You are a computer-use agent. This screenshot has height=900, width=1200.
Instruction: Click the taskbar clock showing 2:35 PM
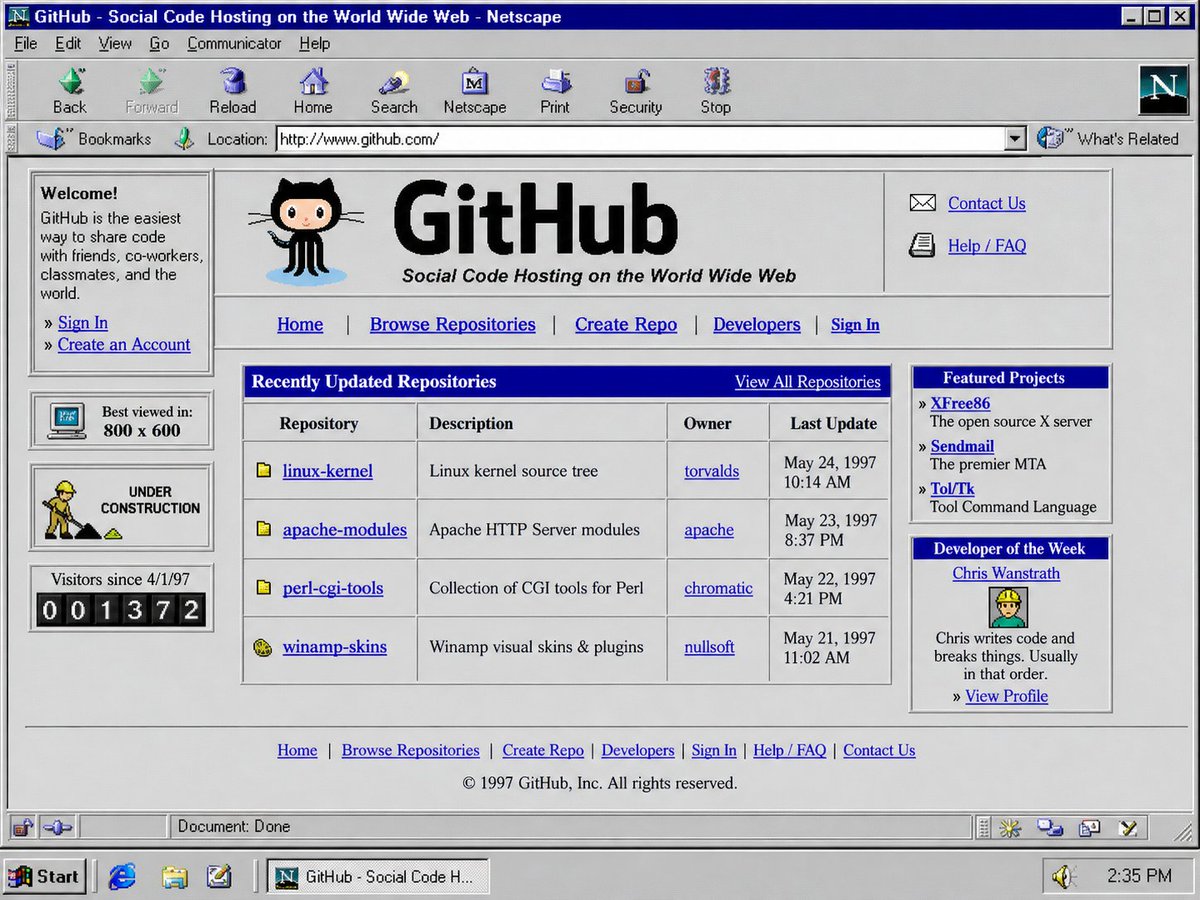pyautogui.click(x=1139, y=876)
